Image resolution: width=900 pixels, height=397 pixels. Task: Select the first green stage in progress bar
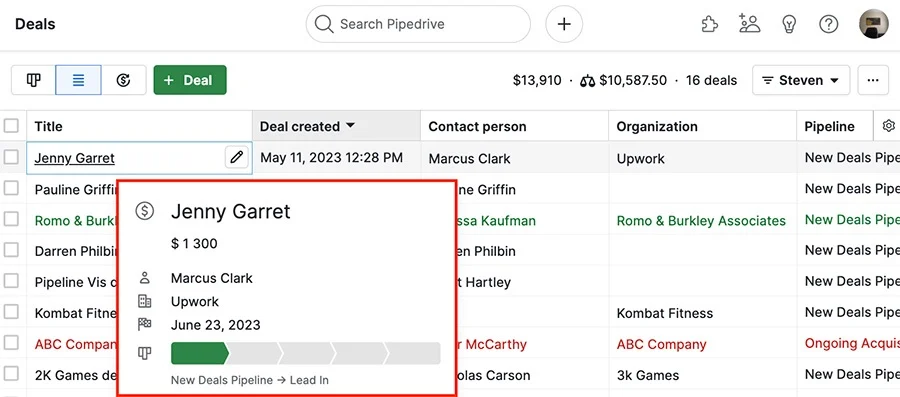pos(199,353)
